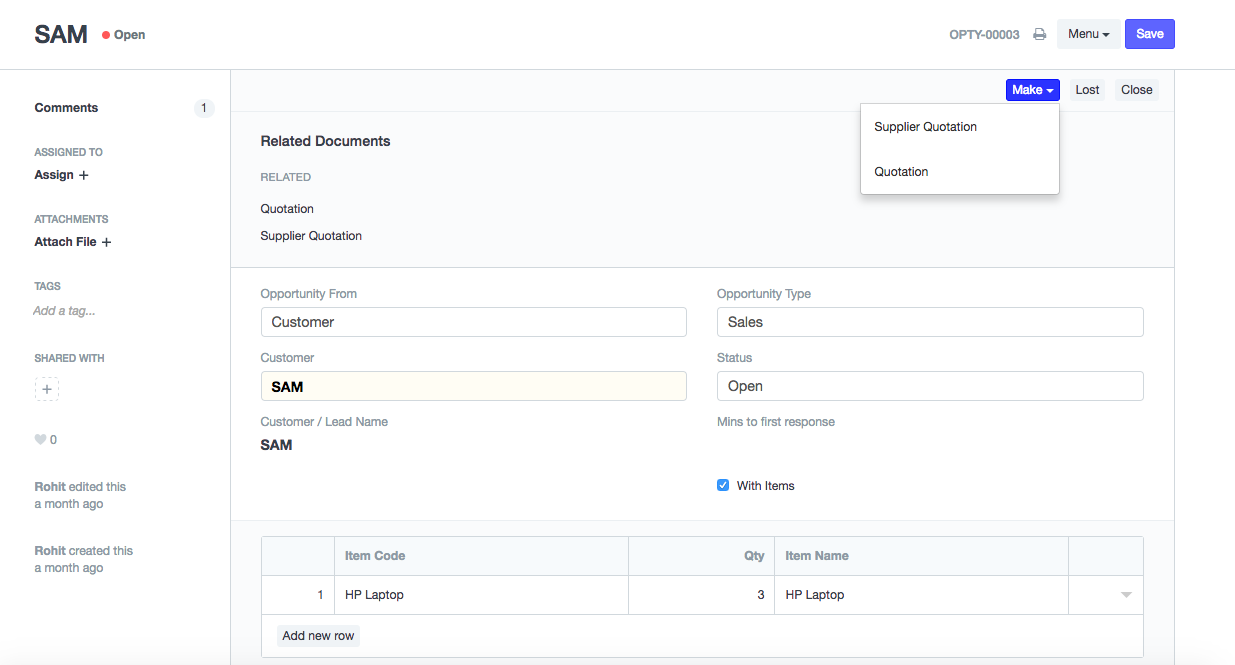Open the comments count badge
The height and width of the screenshot is (665, 1235).
(204, 108)
